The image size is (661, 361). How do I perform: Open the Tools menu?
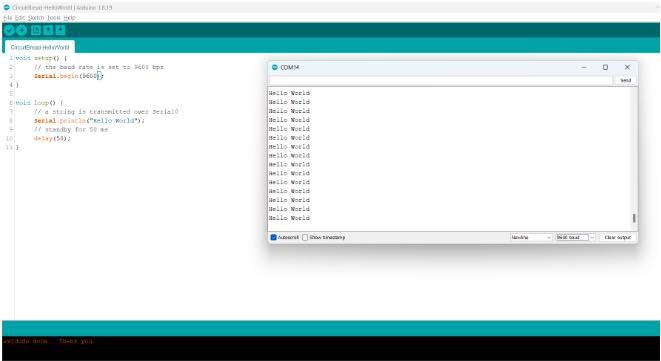point(54,18)
